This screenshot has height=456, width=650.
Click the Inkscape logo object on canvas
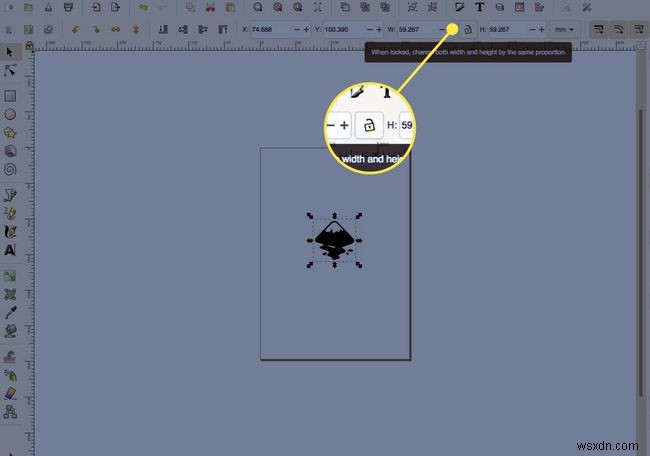(335, 240)
